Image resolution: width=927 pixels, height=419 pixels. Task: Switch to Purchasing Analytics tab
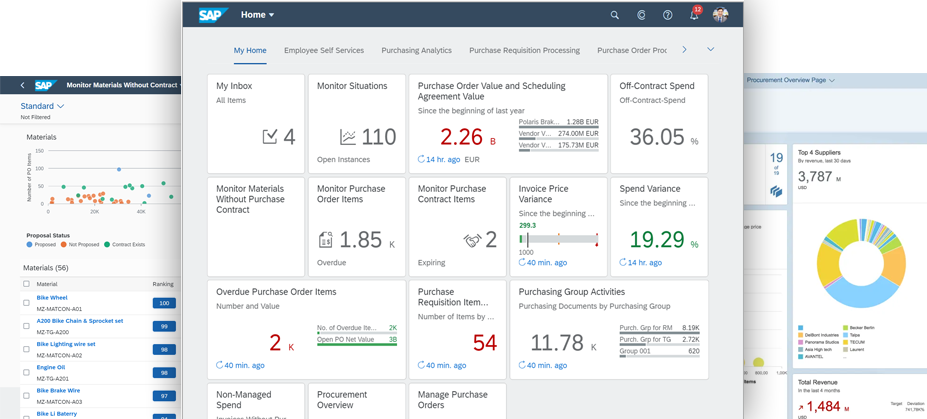pos(416,50)
